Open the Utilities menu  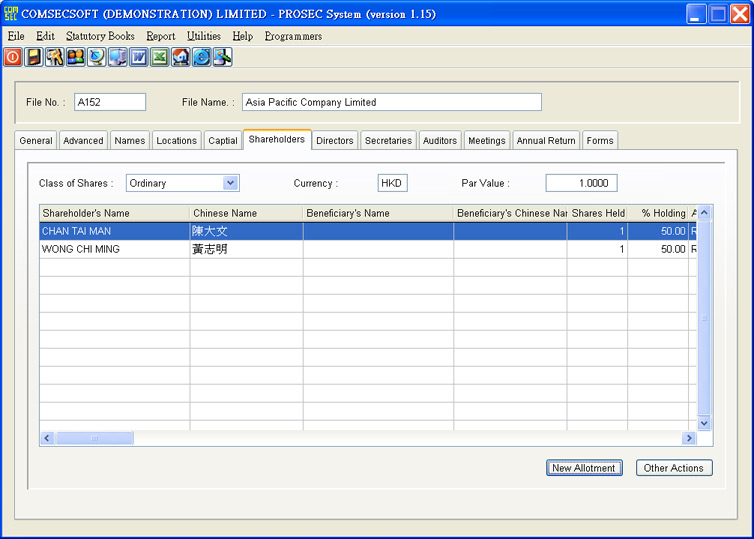coord(204,36)
